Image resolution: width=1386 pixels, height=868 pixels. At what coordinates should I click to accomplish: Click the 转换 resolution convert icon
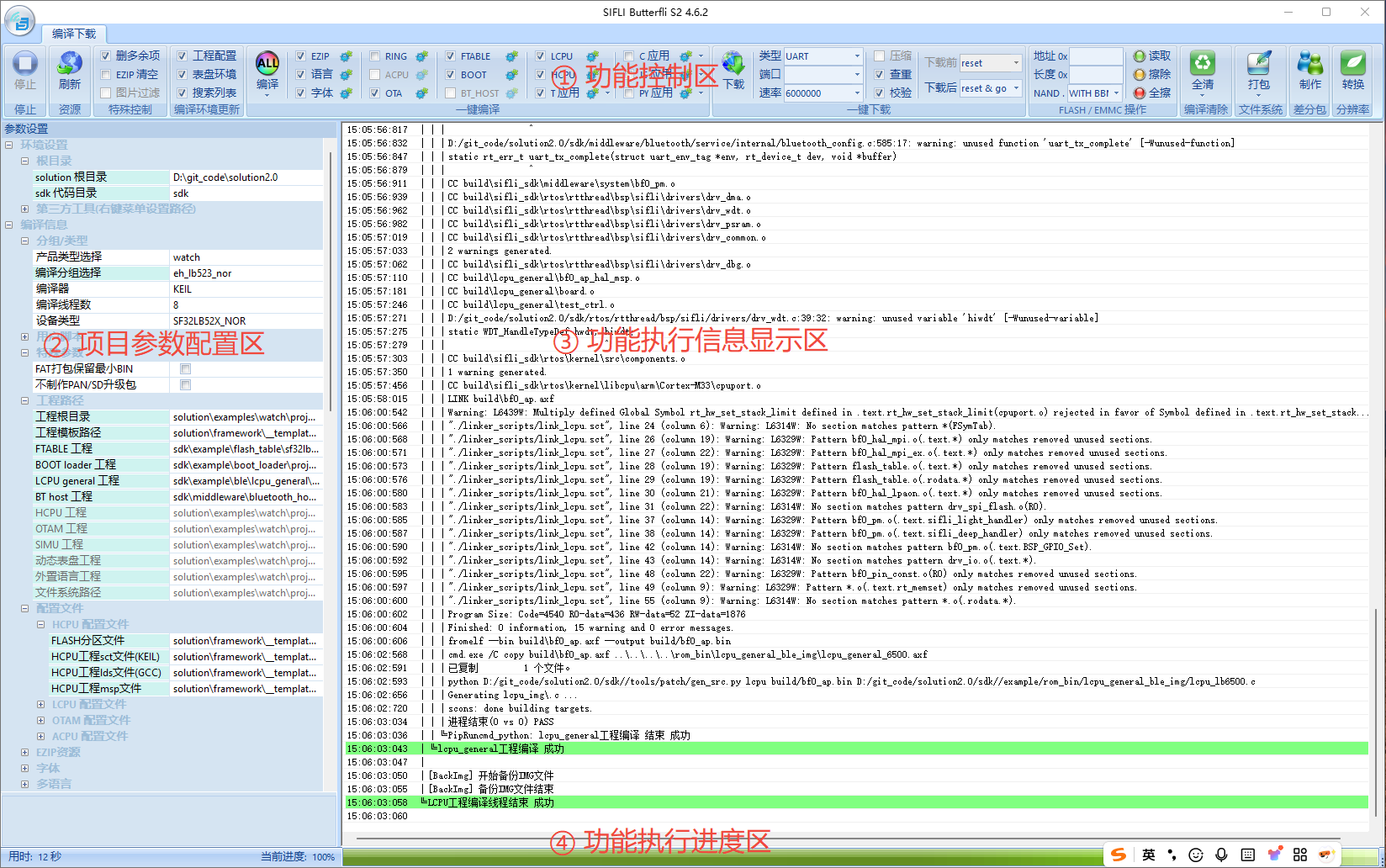(1352, 64)
